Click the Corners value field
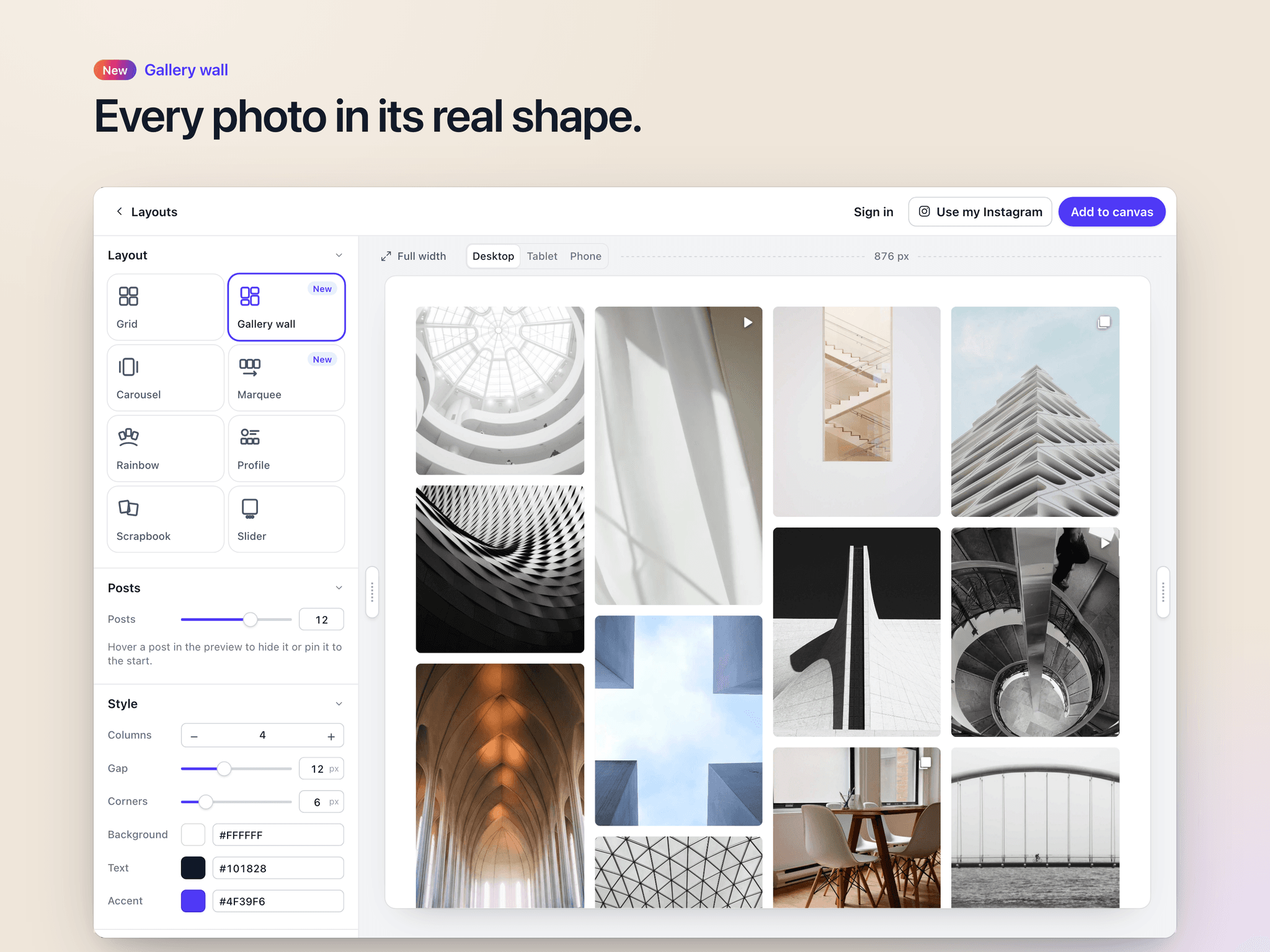Viewport: 1270px width, 952px height. 321,801
